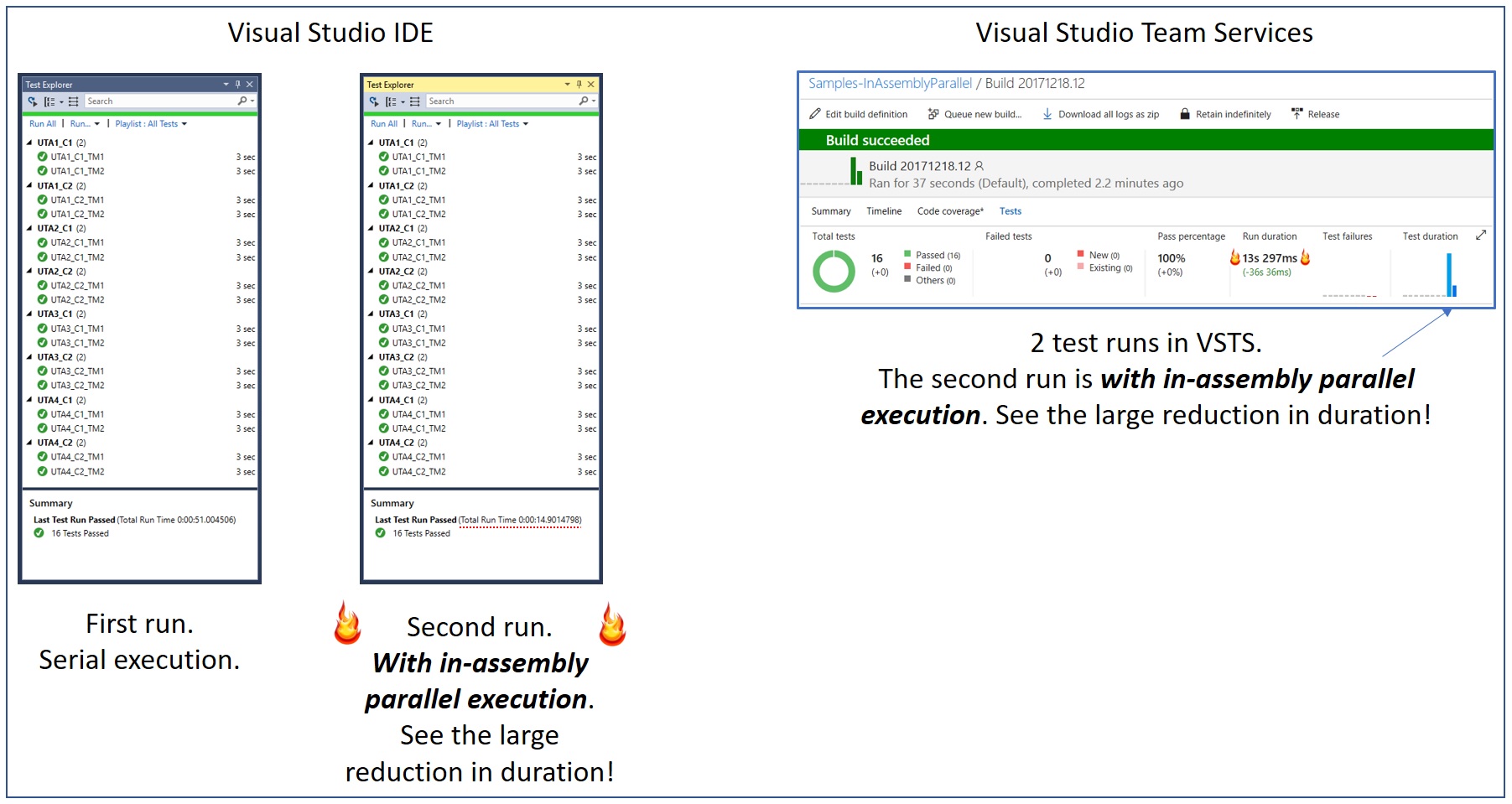
Task: Click the Group By icon in first-run Test Explorer
Action: click(x=51, y=101)
